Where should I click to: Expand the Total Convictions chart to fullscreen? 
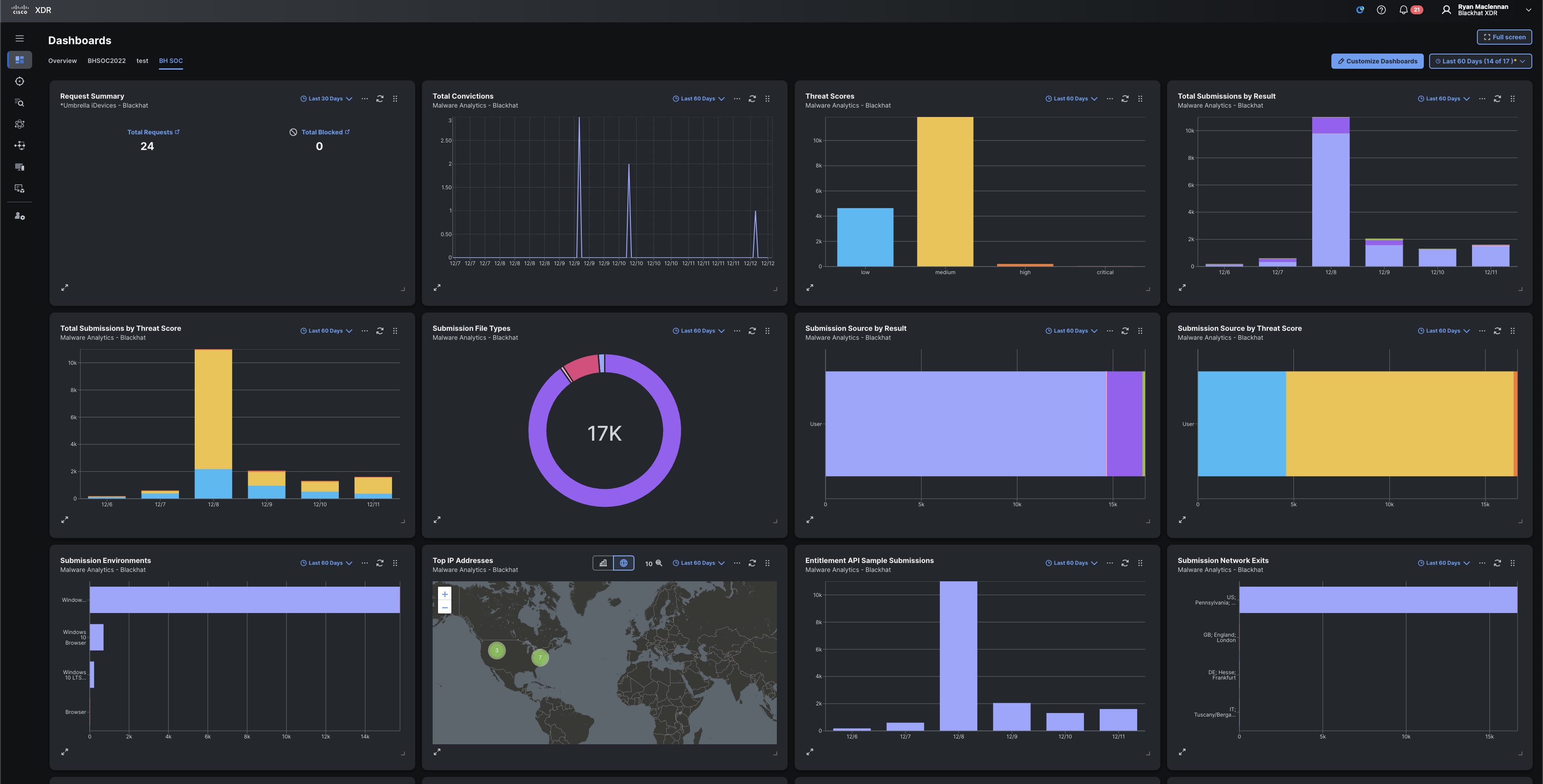tap(438, 288)
